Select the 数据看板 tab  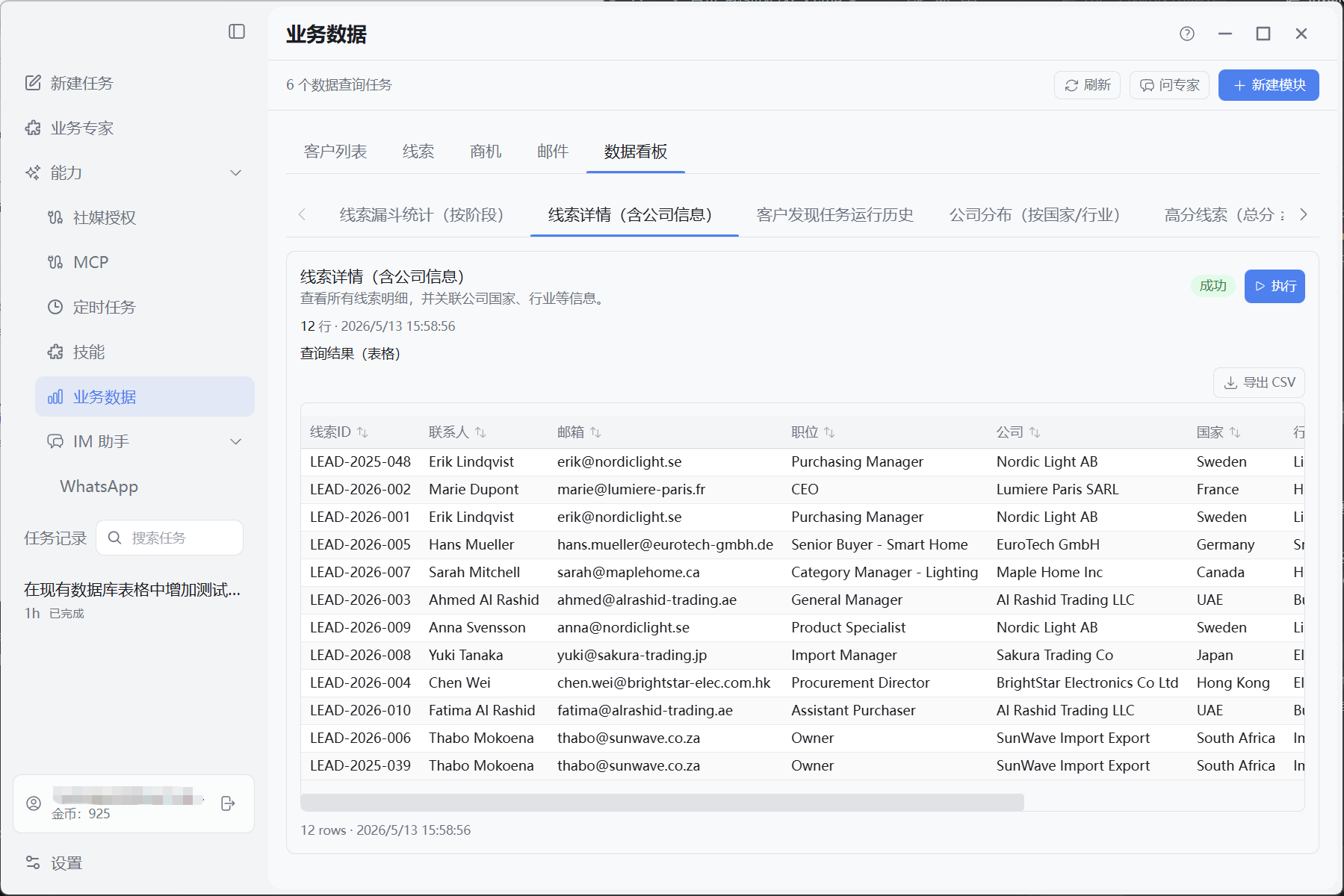(x=636, y=152)
